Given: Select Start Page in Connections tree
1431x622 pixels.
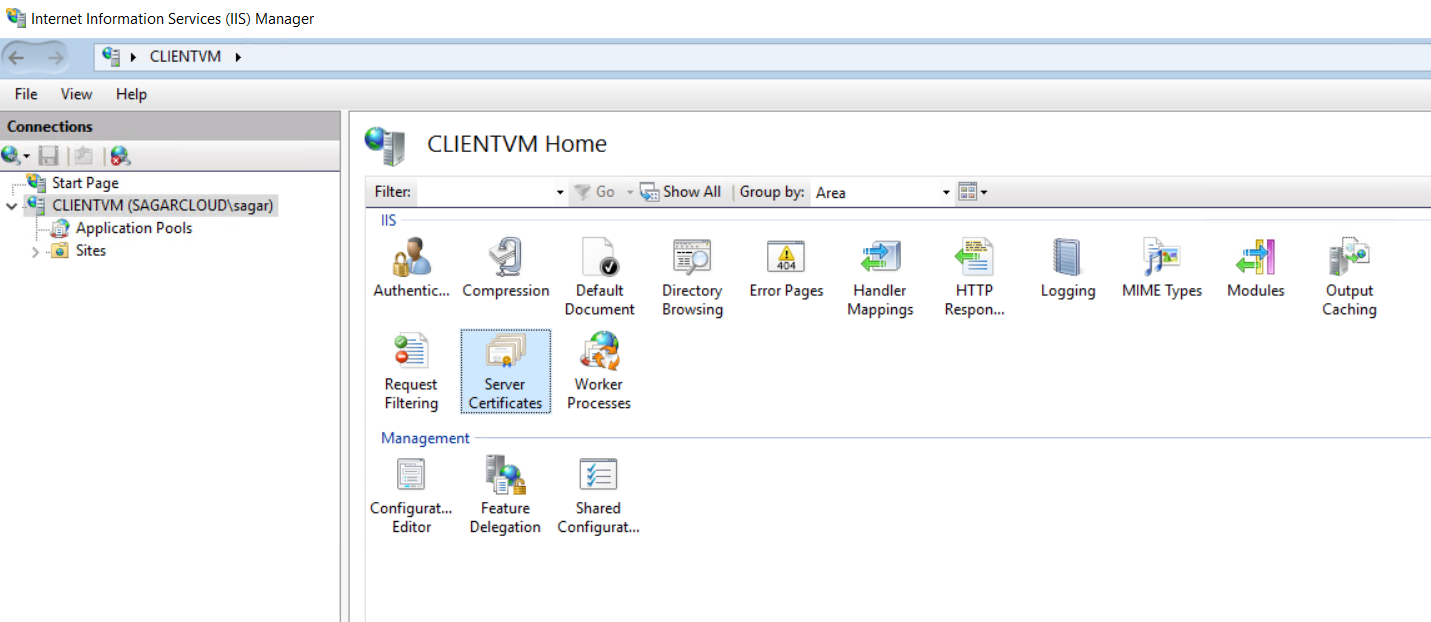Looking at the screenshot, I should point(85,183).
